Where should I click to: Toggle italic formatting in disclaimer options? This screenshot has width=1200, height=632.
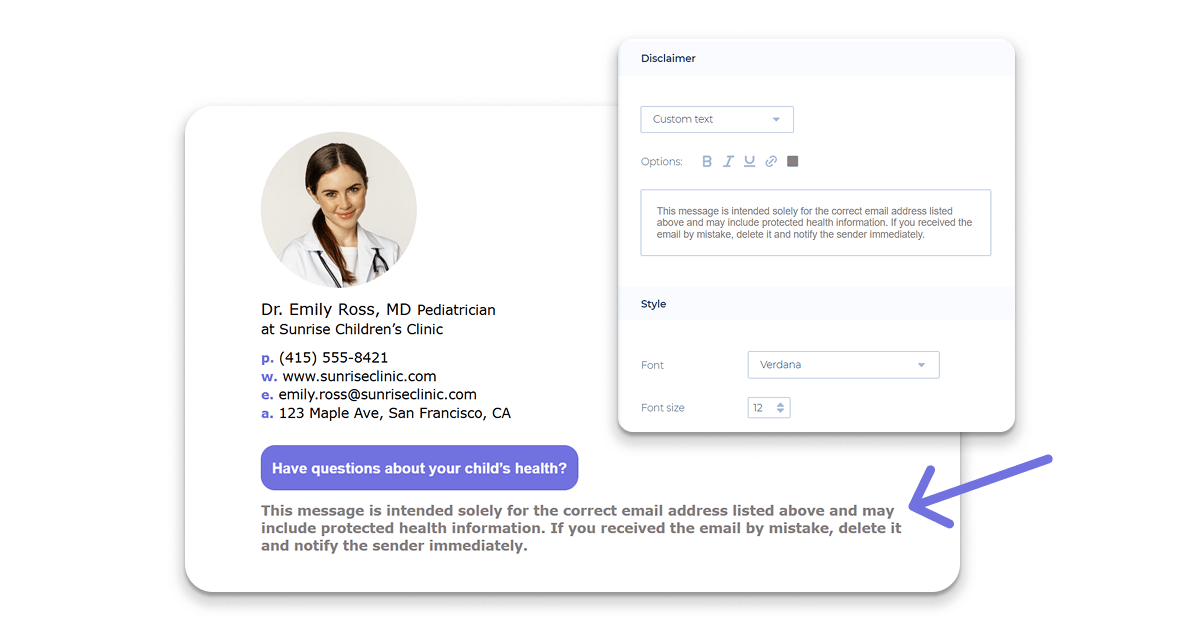[x=728, y=161]
